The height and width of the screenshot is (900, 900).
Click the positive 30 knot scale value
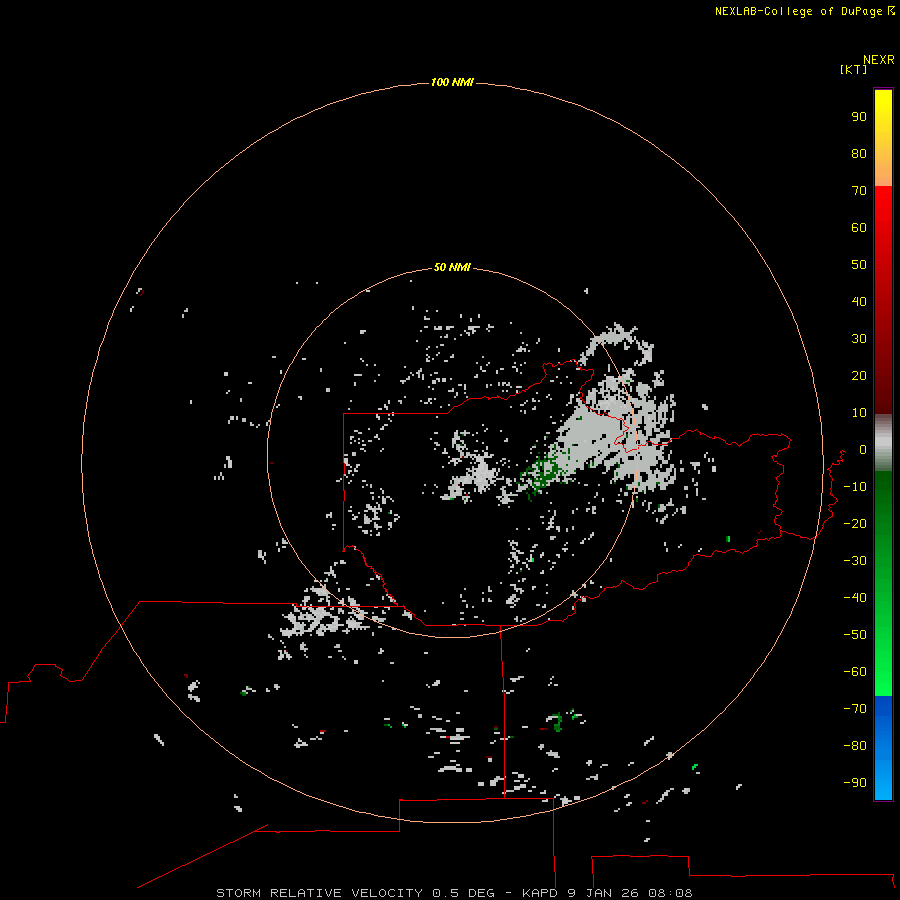(x=859, y=339)
